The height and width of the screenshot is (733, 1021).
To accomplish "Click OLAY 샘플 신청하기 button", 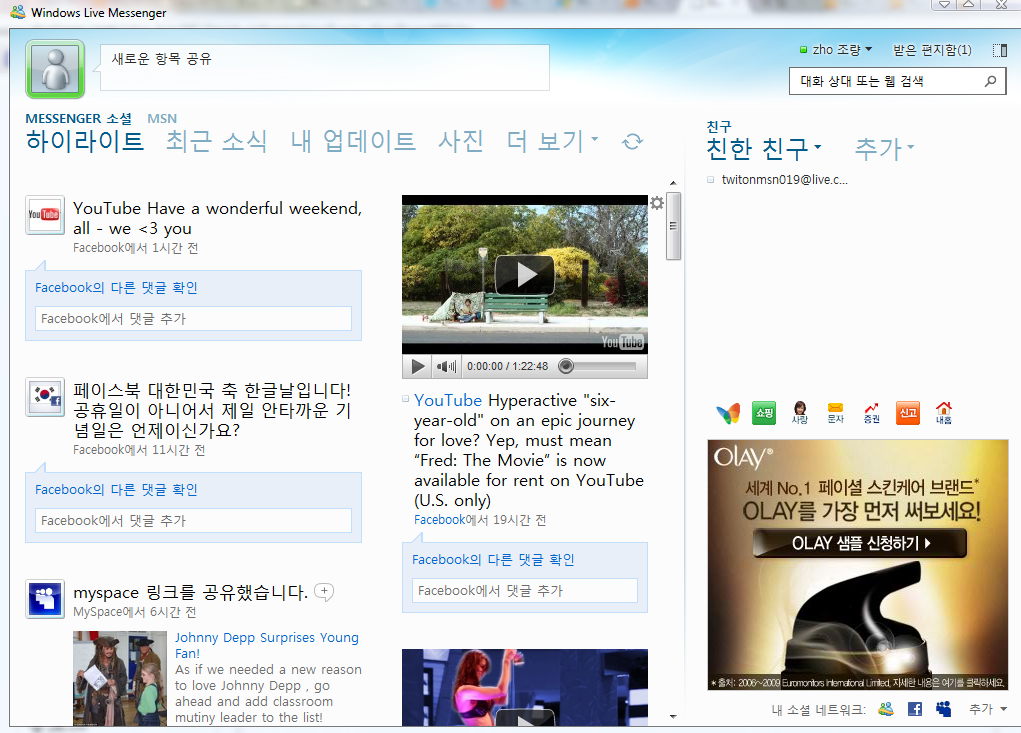I will coord(860,543).
